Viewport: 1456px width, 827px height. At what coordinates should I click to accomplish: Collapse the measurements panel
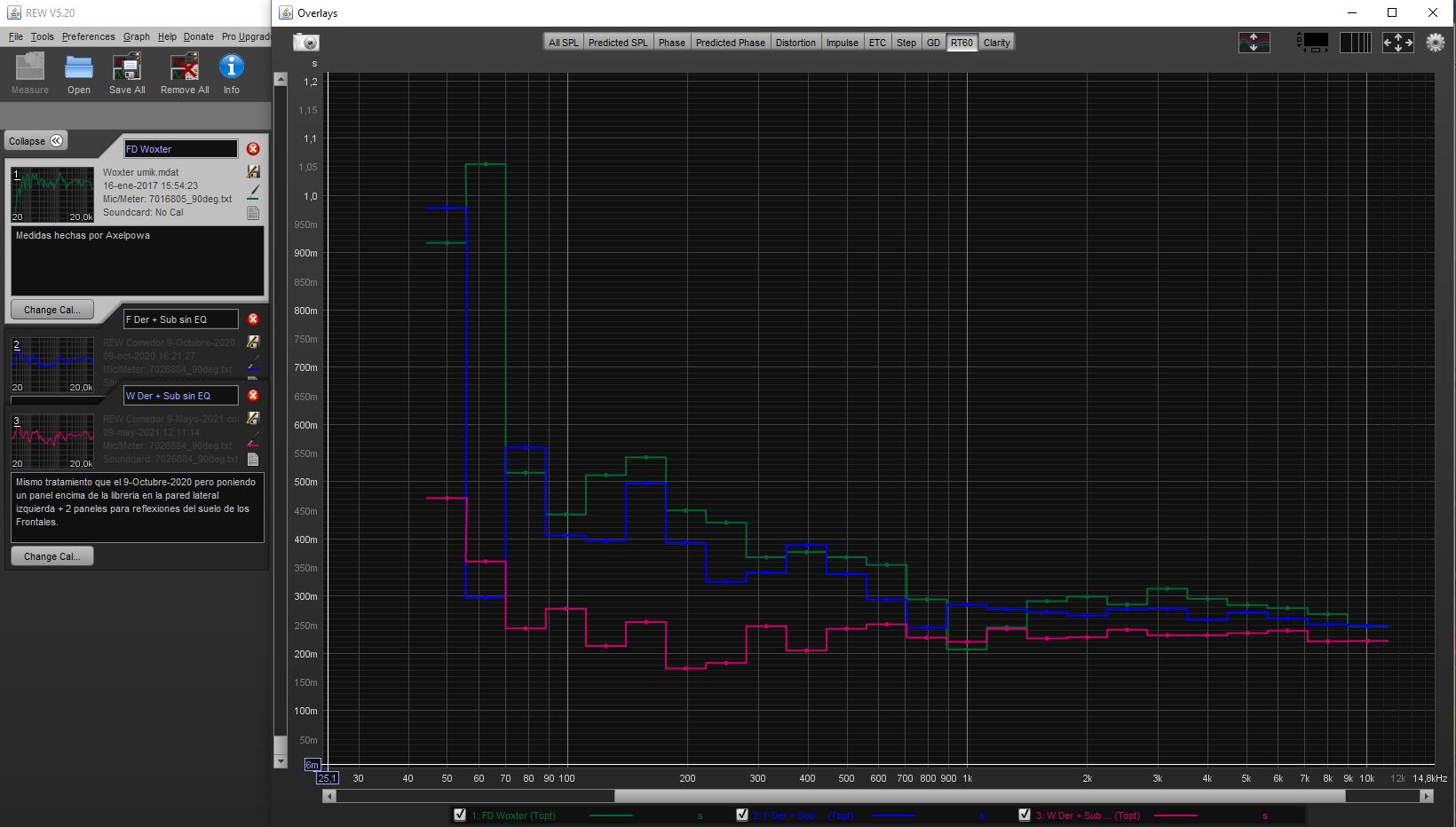pyautogui.click(x=36, y=141)
